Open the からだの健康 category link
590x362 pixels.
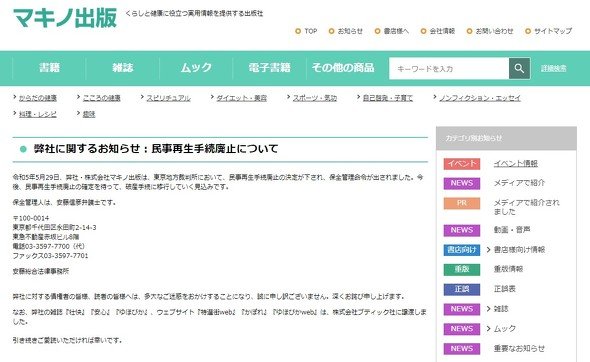click(38, 98)
